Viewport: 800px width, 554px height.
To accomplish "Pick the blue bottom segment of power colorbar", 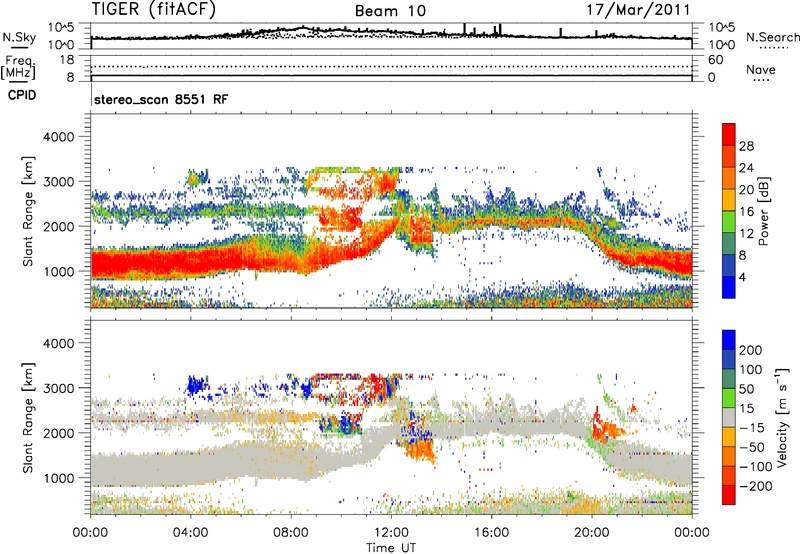I will pyautogui.click(x=729, y=288).
